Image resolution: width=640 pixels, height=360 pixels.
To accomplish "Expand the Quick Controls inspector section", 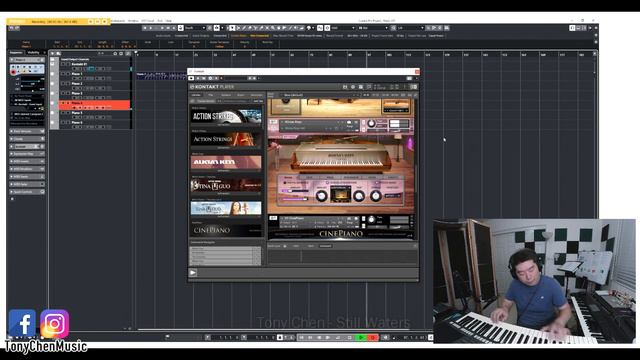I will (27, 192).
